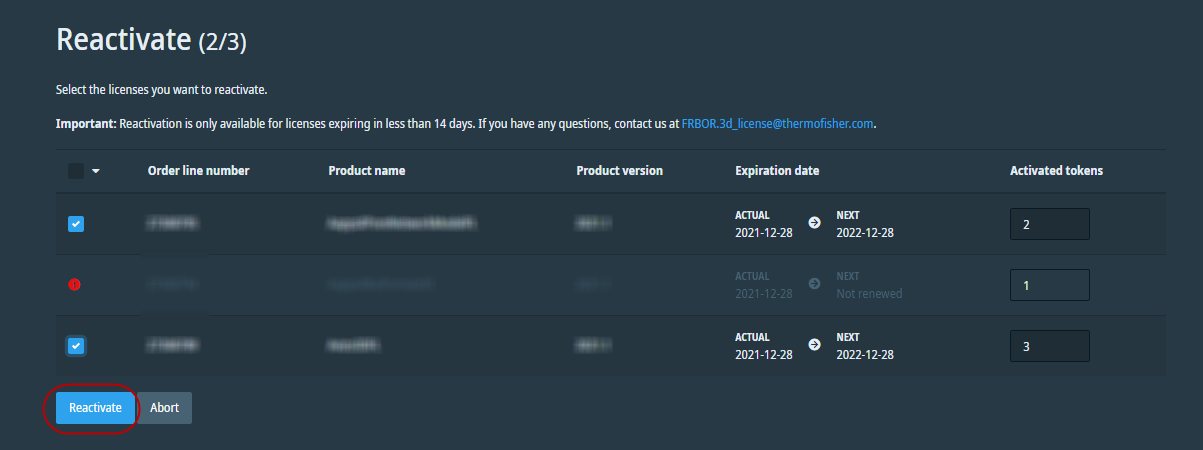Click the Product name column header
The width and height of the screenshot is (1203, 450).
[366, 171]
